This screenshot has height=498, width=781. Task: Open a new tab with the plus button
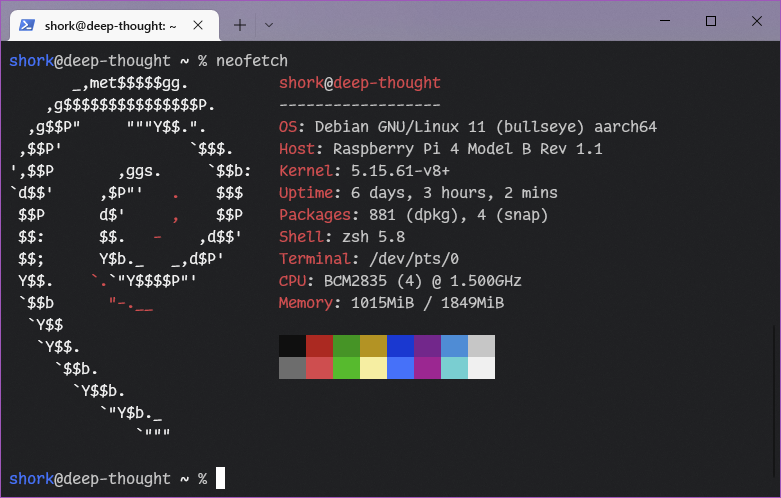coord(240,23)
